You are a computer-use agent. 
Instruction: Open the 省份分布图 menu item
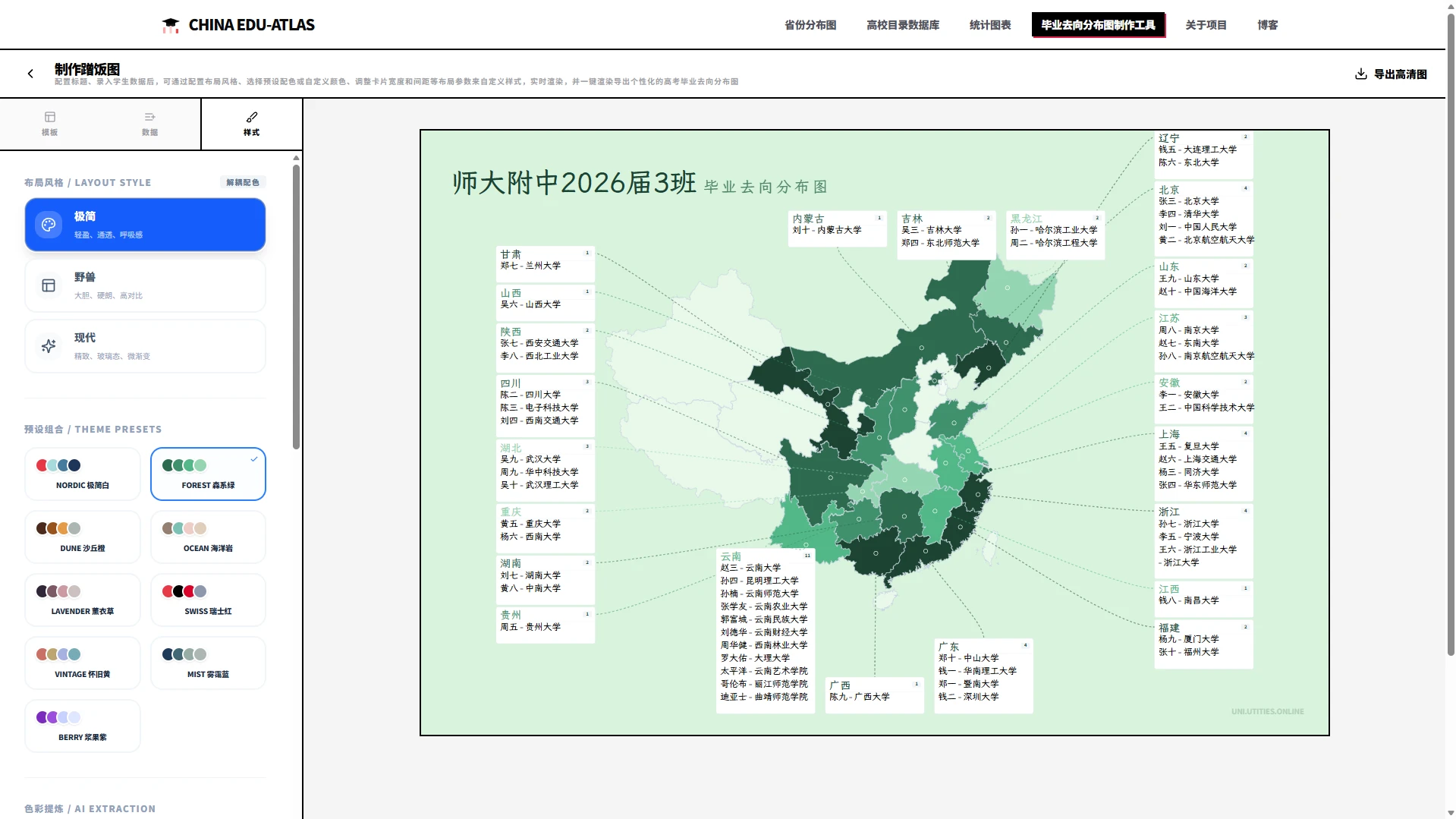click(x=810, y=25)
